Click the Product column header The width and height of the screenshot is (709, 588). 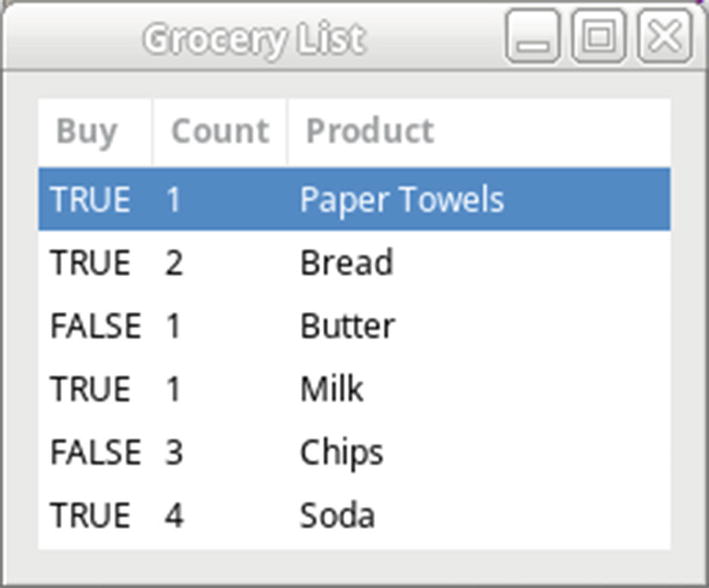tap(370, 132)
